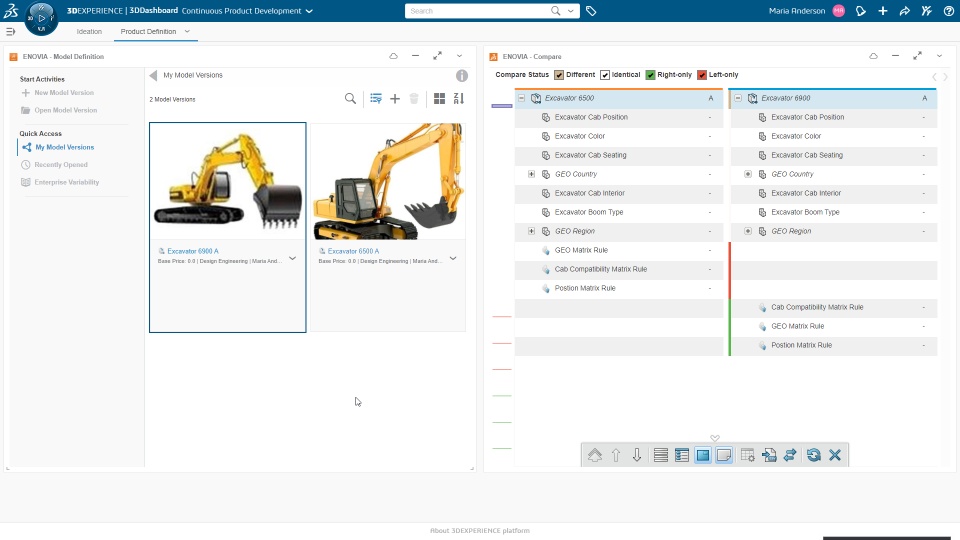
Task: Click New Model Version activity
Action: (x=64, y=92)
